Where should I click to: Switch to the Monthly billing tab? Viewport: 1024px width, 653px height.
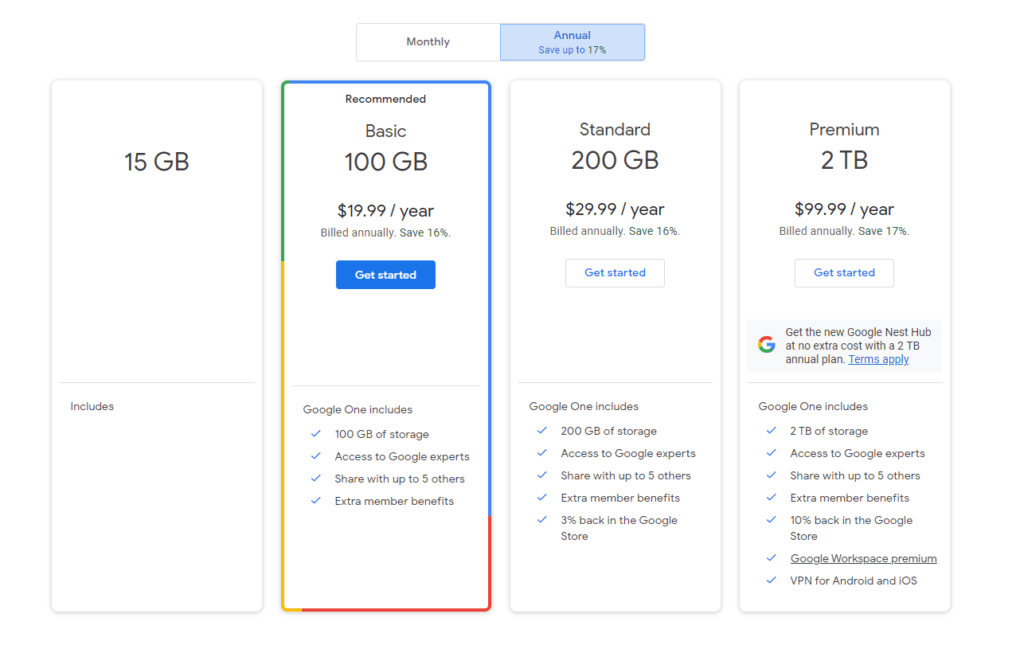[428, 41]
